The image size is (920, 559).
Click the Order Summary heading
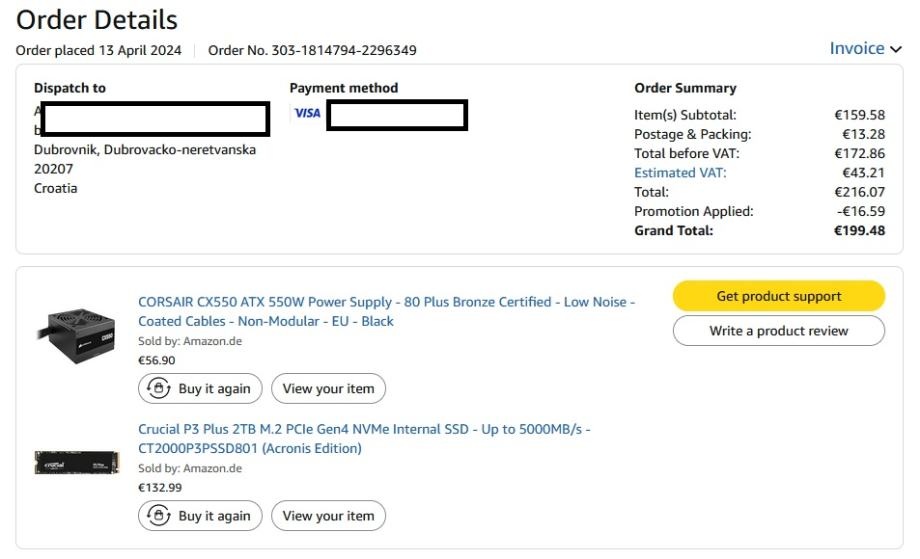point(685,88)
